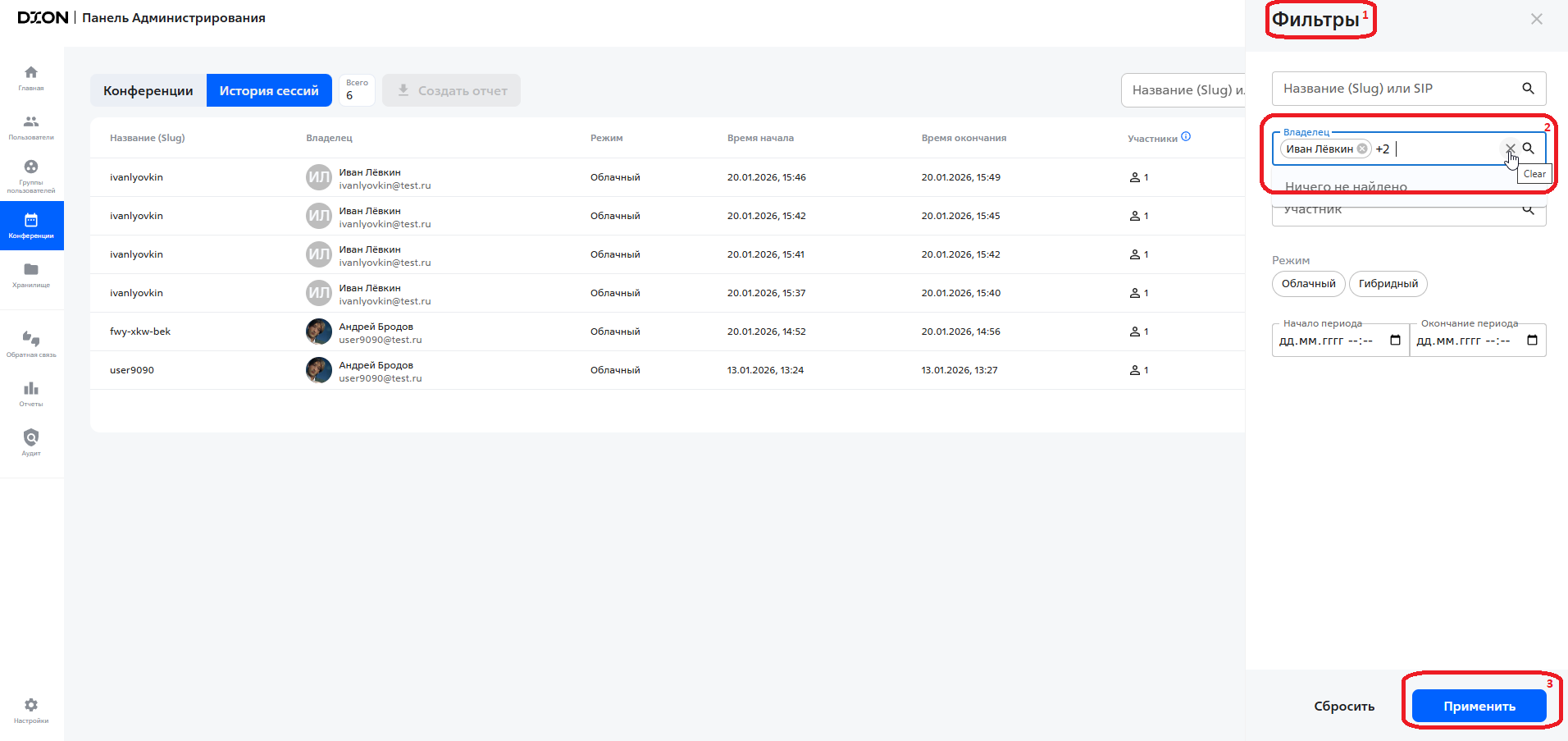Toggle the Гибридный mode filter chip

click(1388, 284)
